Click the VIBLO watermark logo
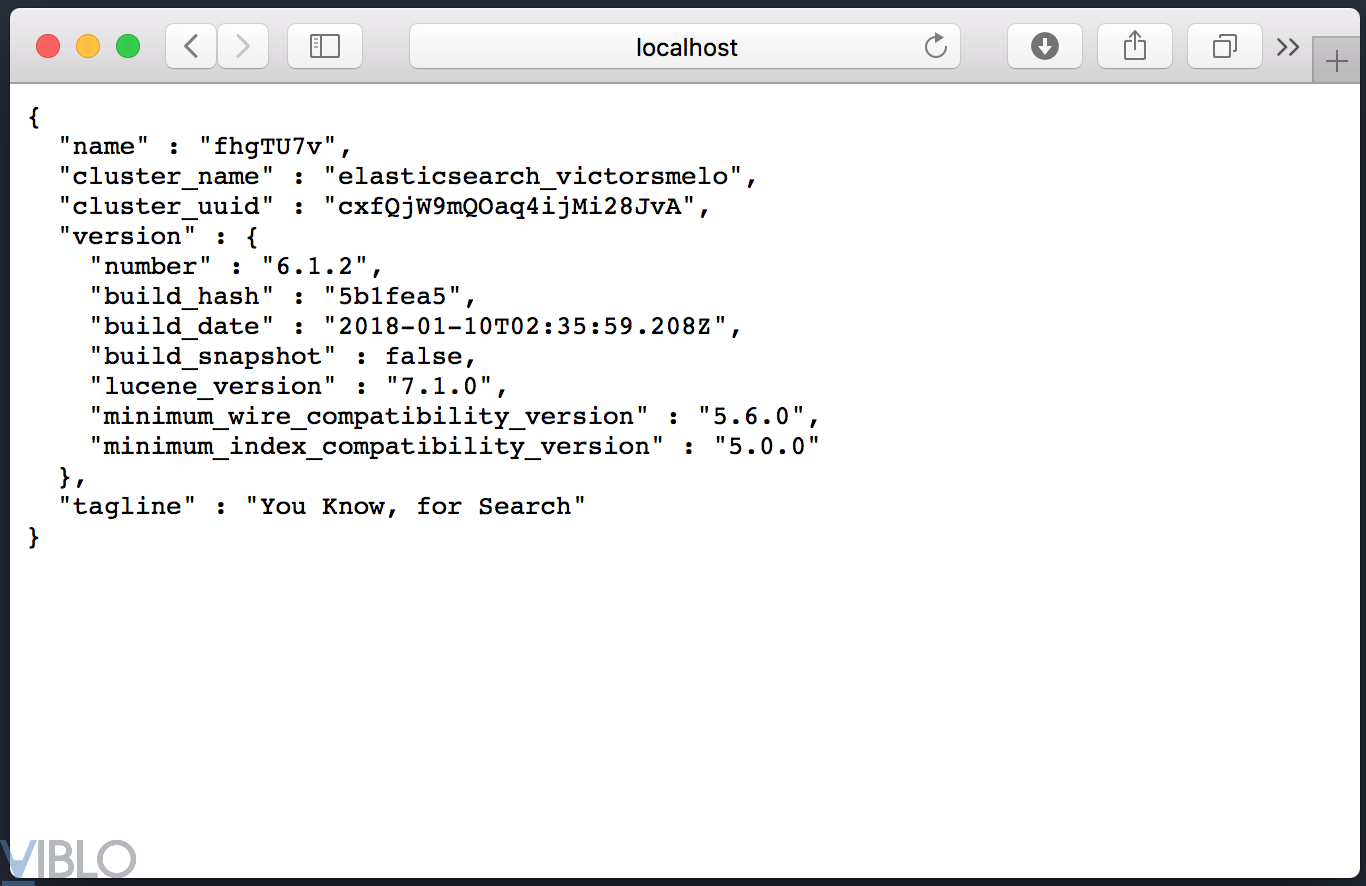Screen dimensions: 1366x886 (x=68, y=859)
